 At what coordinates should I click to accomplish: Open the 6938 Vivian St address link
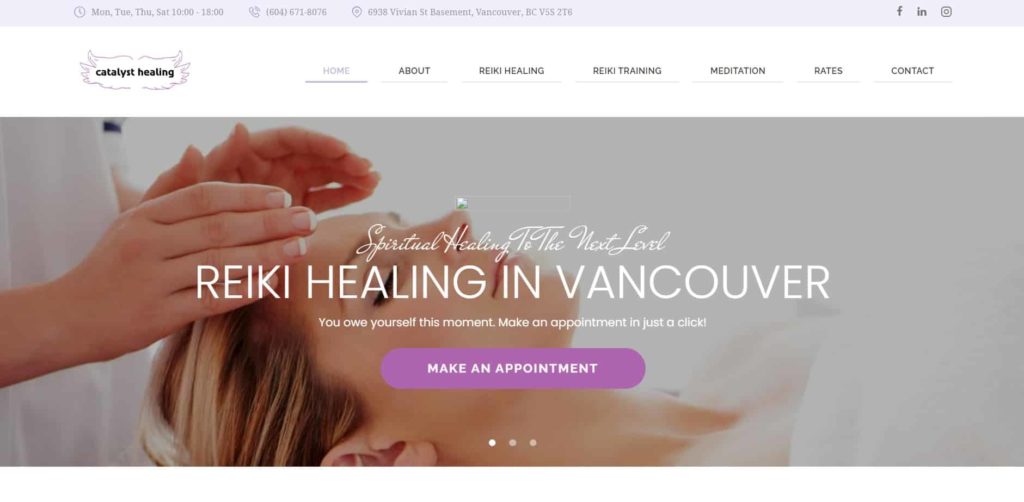coord(470,12)
